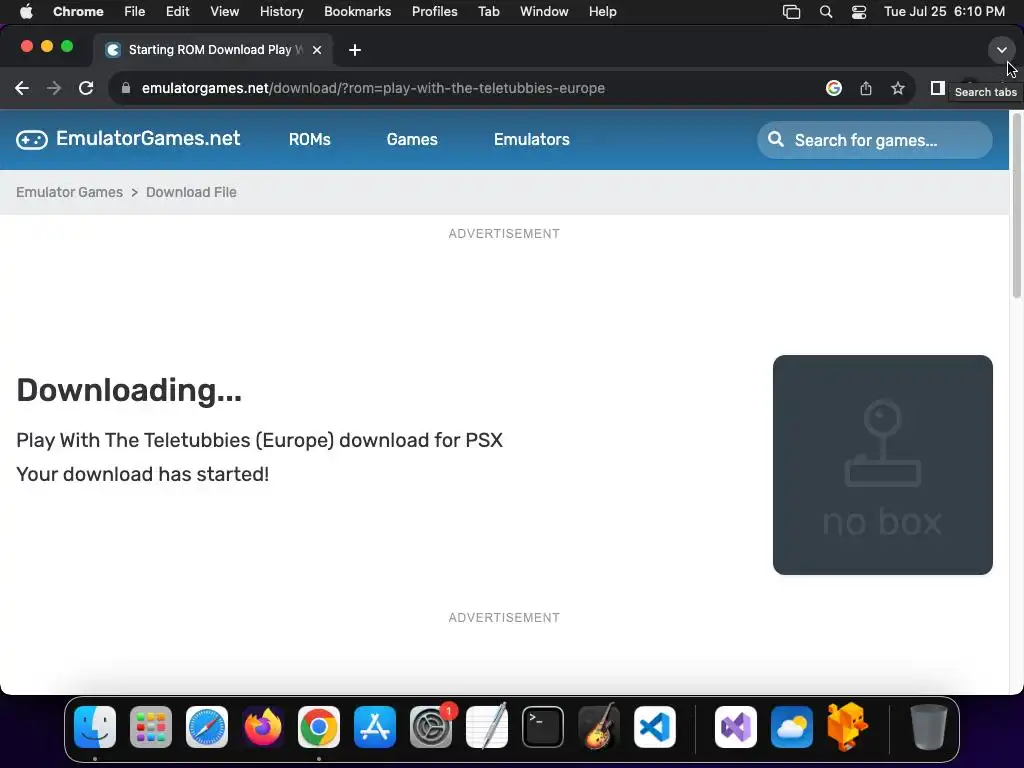
Task: Click the page vertical scrollbar
Action: [1017, 206]
